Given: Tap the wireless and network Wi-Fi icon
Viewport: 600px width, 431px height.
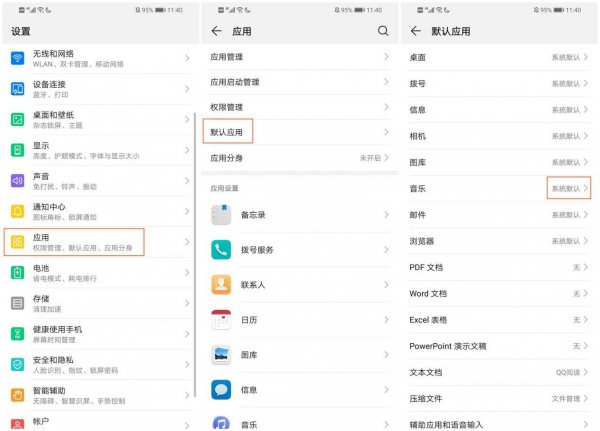Looking at the screenshot, I should pos(17,58).
